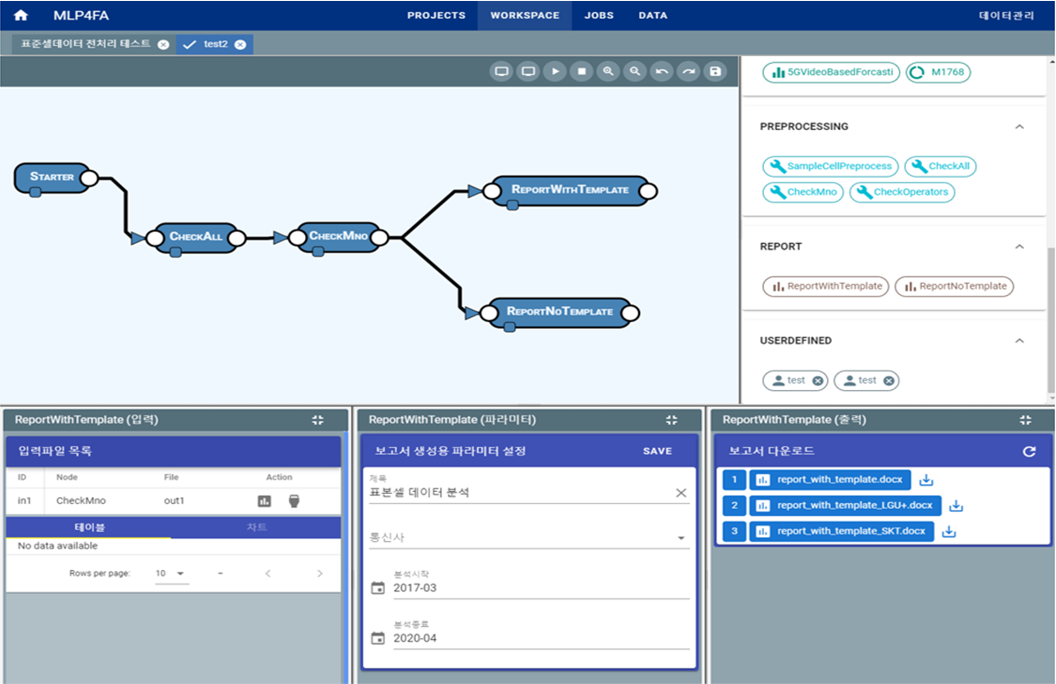Image resolution: width=1056 pixels, height=684 pixels.
Task: Open calendar picker for analysis start date
Action: 377,588
